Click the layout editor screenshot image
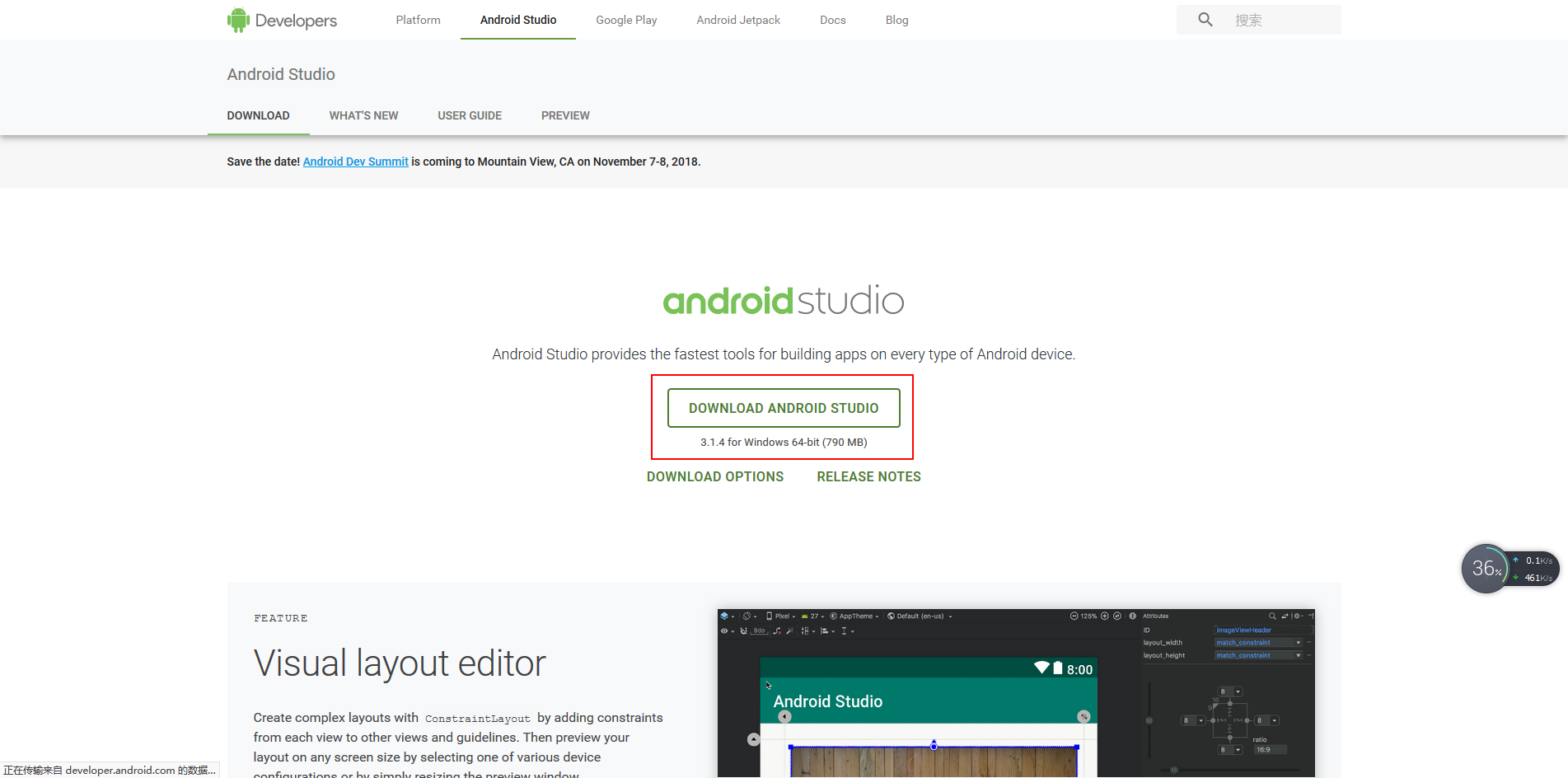 tap(1016, 693)
